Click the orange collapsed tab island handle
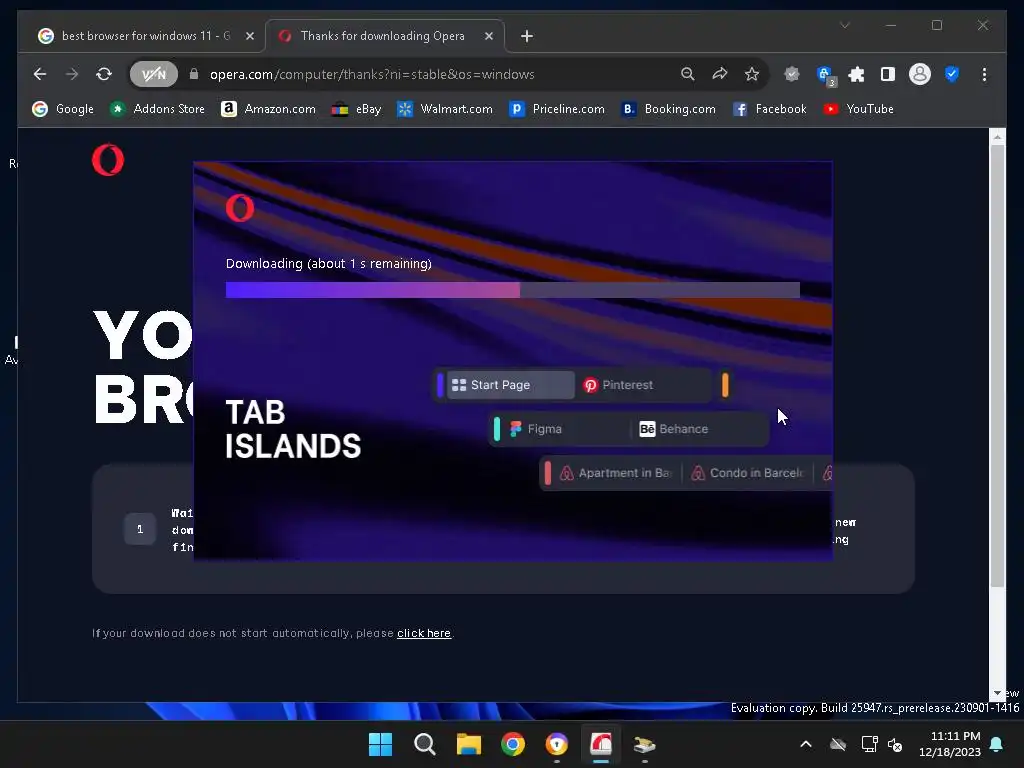This screenshot has height=768, width=1024. click(725, 385)
